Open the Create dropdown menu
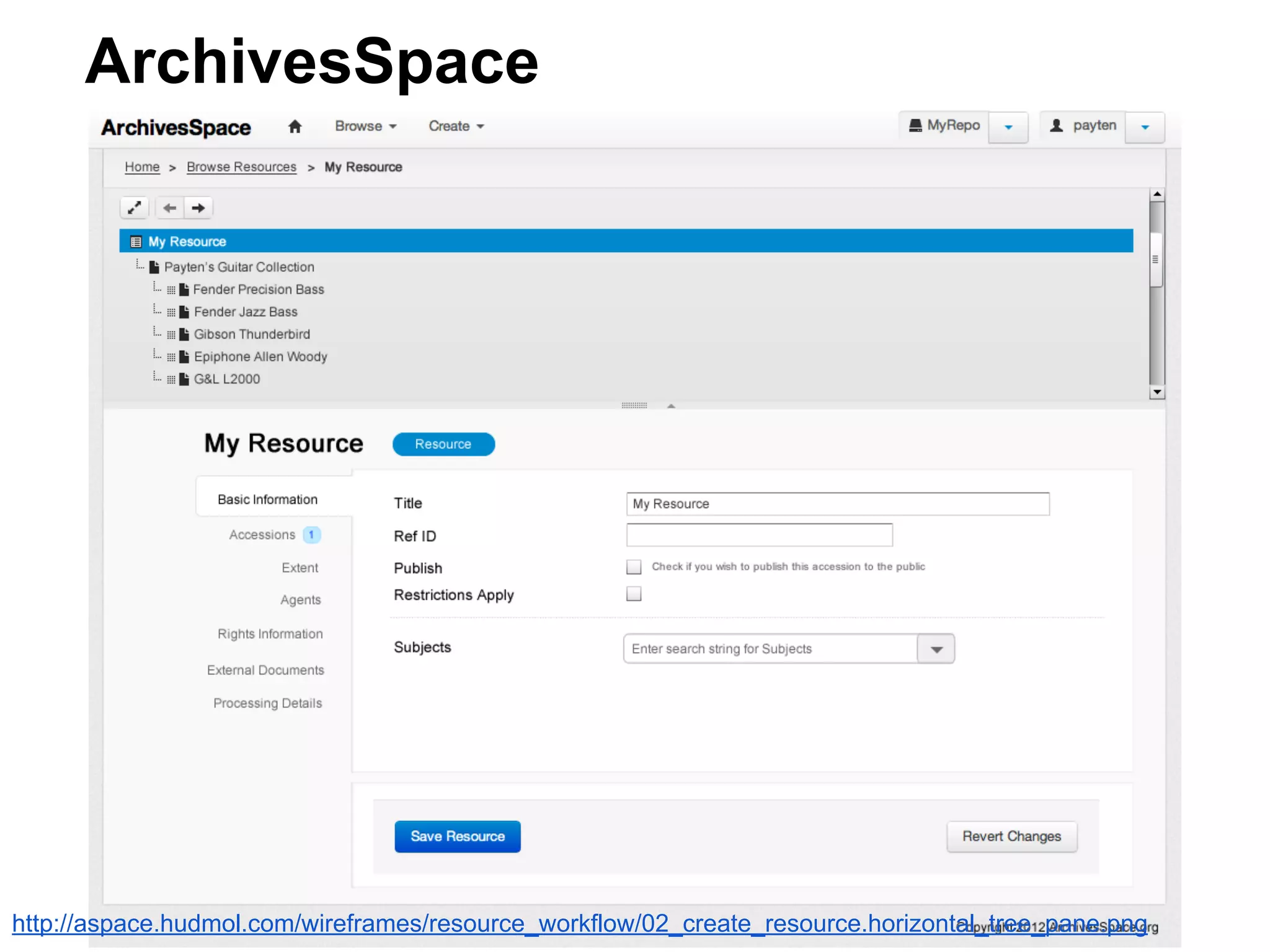Image resolution: width=1270 pixels, height=952 pixels. tap(456, 126)
